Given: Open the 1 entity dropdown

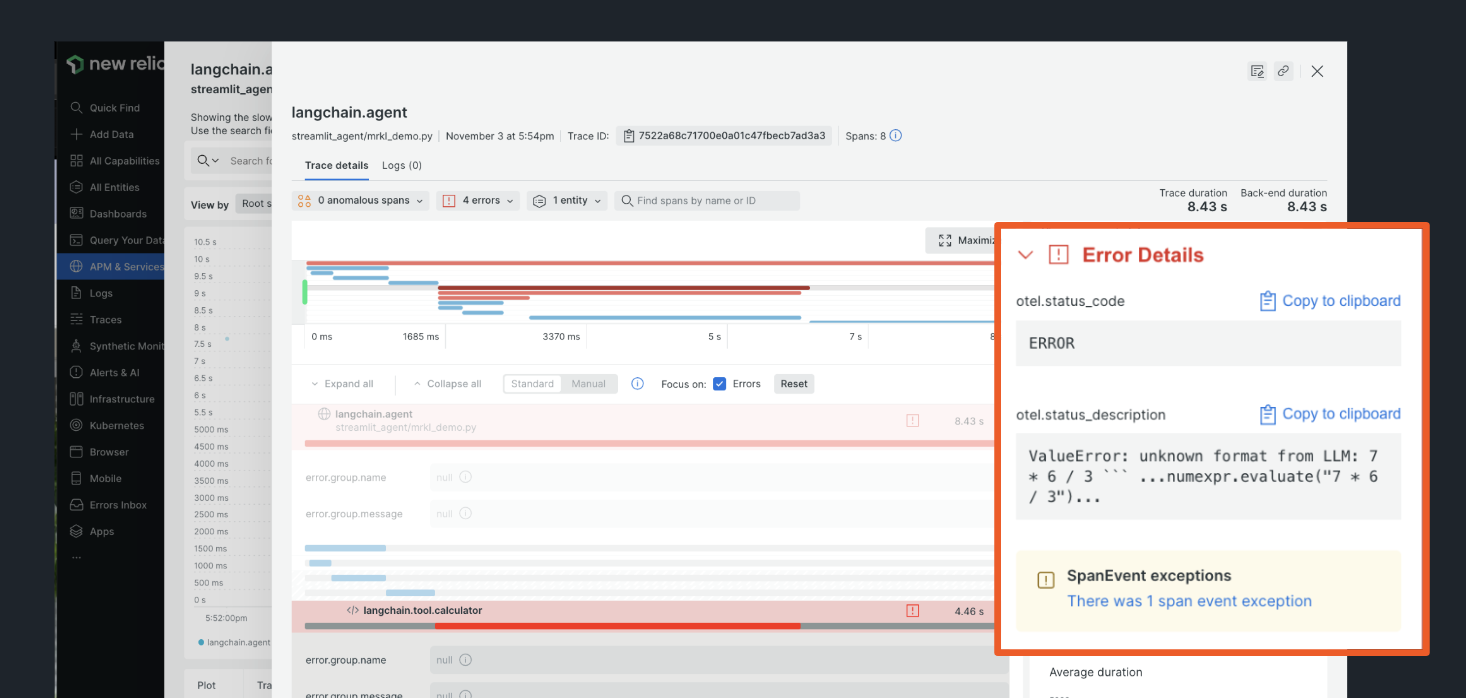Looking at the screenshot, I should [567, 200].
